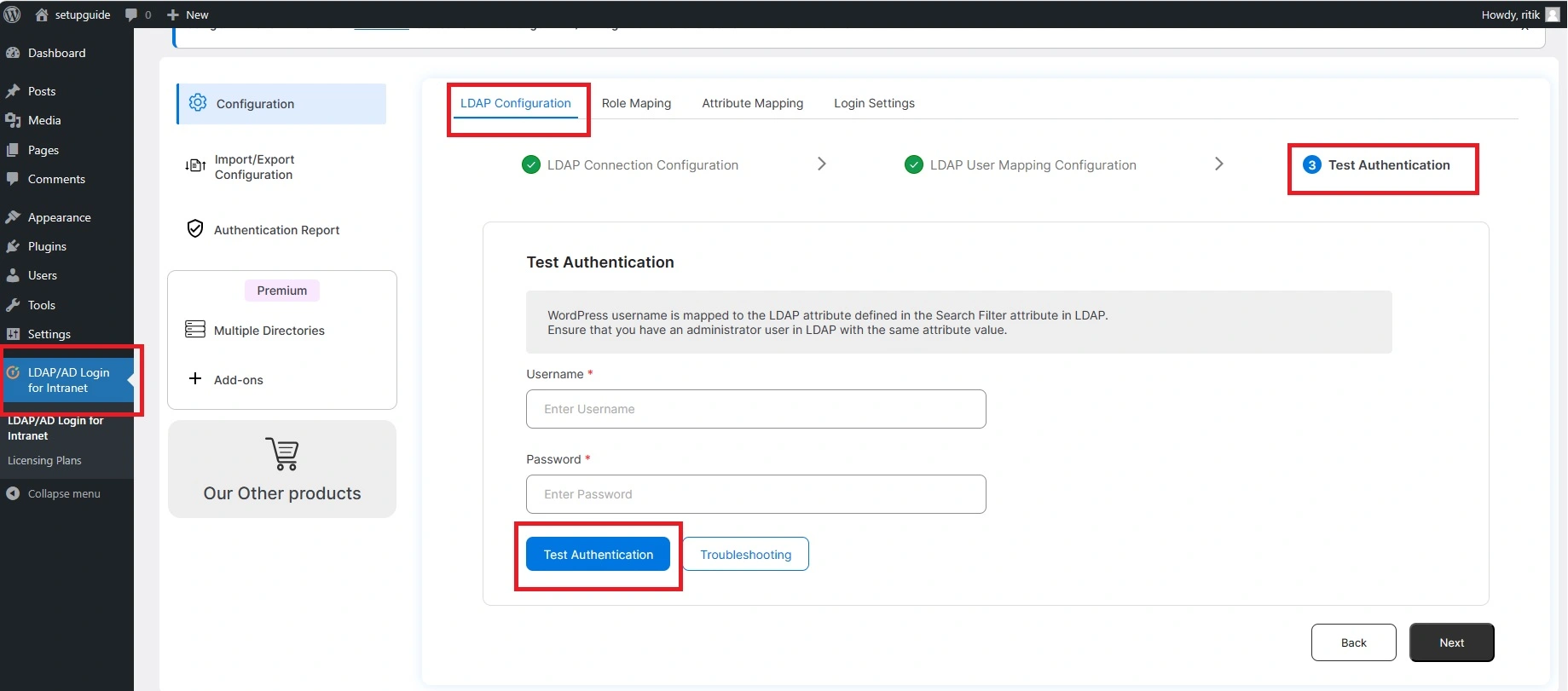
Task: Open the Users menu label
Action: click(43, 275)
